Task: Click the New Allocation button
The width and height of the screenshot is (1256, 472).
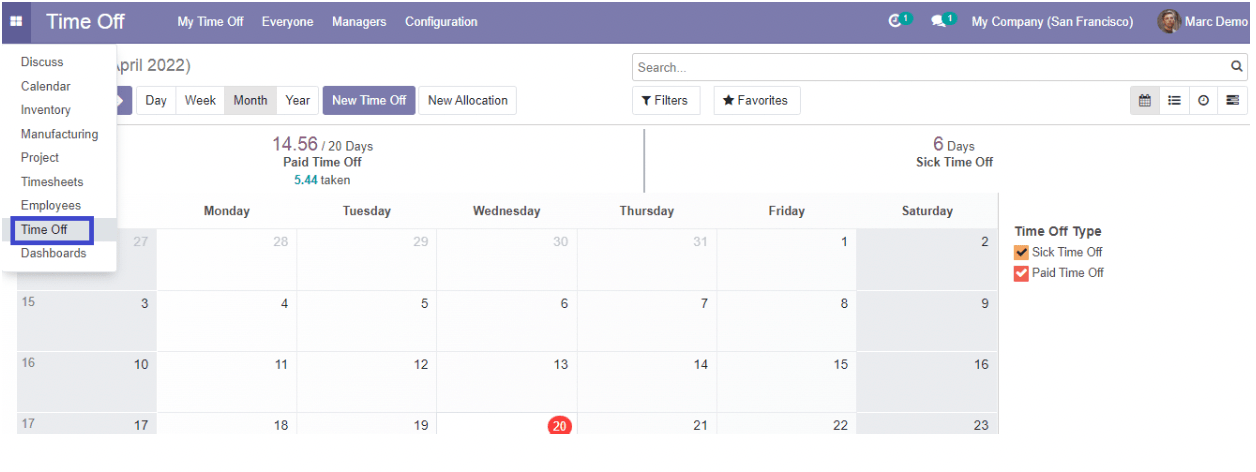Action: (468, 100)
